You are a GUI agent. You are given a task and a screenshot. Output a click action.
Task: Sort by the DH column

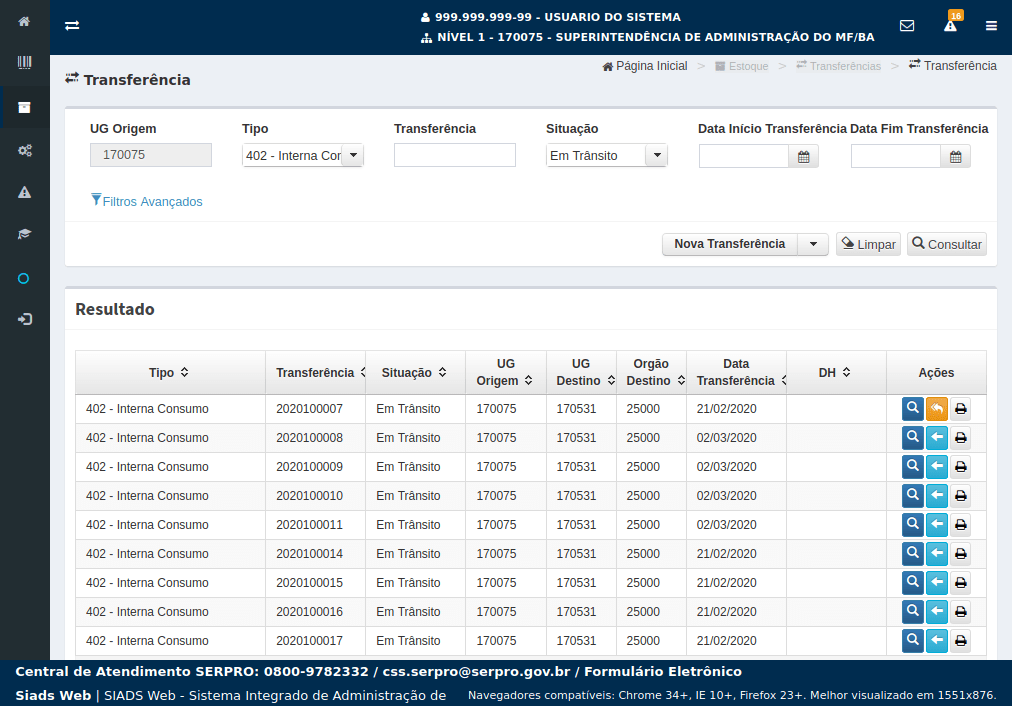click(835, 372)
